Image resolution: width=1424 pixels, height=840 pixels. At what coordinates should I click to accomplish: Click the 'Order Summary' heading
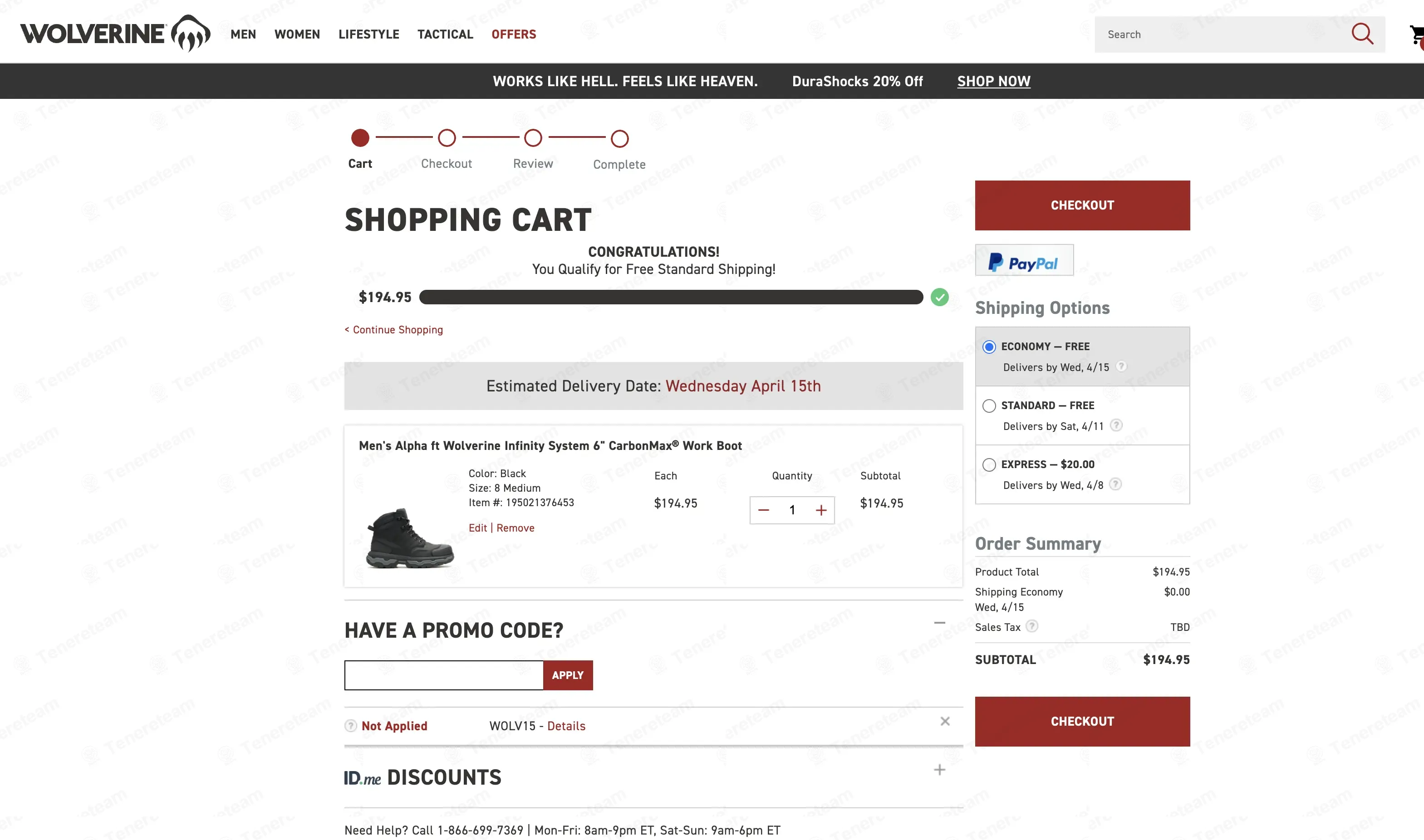[x=1038, y=544]
